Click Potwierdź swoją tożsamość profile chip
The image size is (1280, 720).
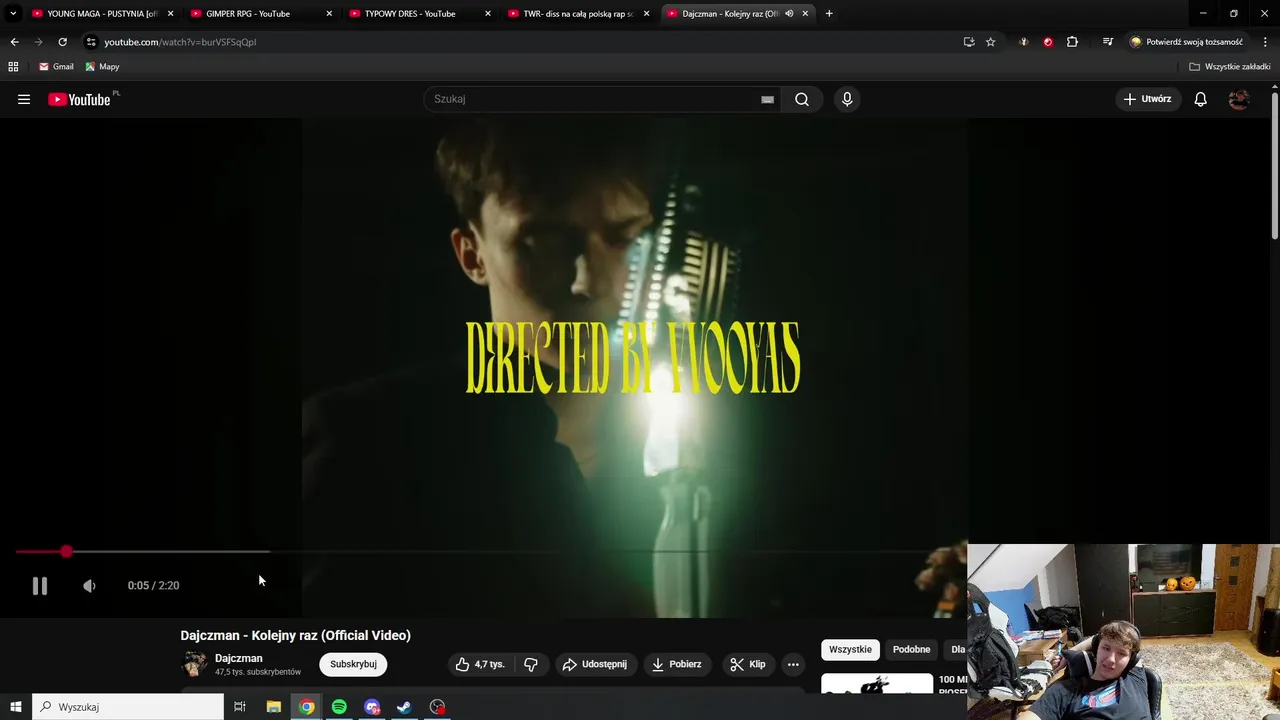(1187, 42)
